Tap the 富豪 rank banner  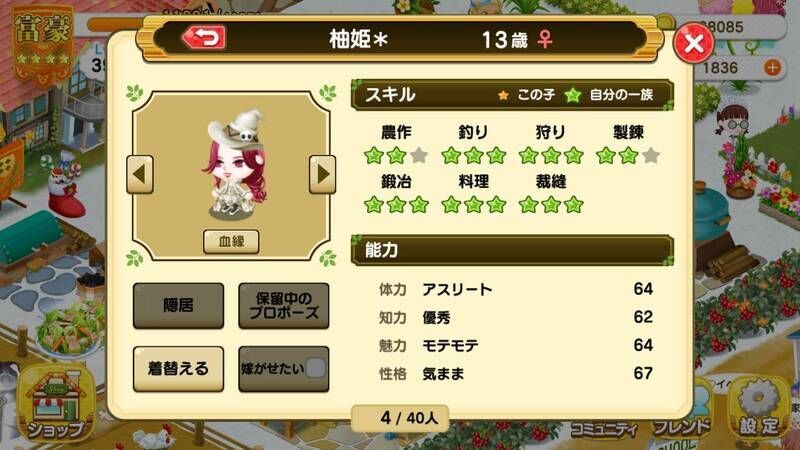click(42, 45)
